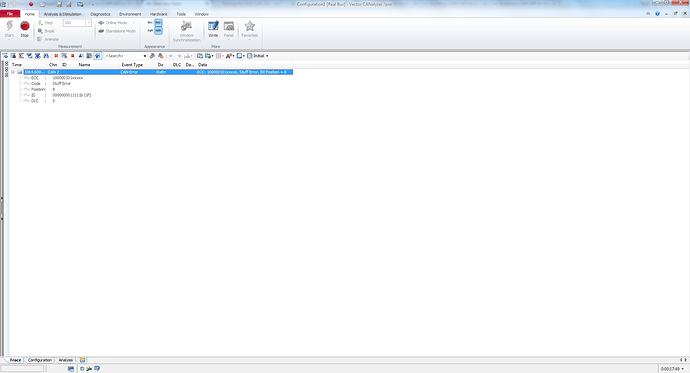This screenshot has height=373, width=690.
Task: Open the File menu button
Action: (10, 14)
